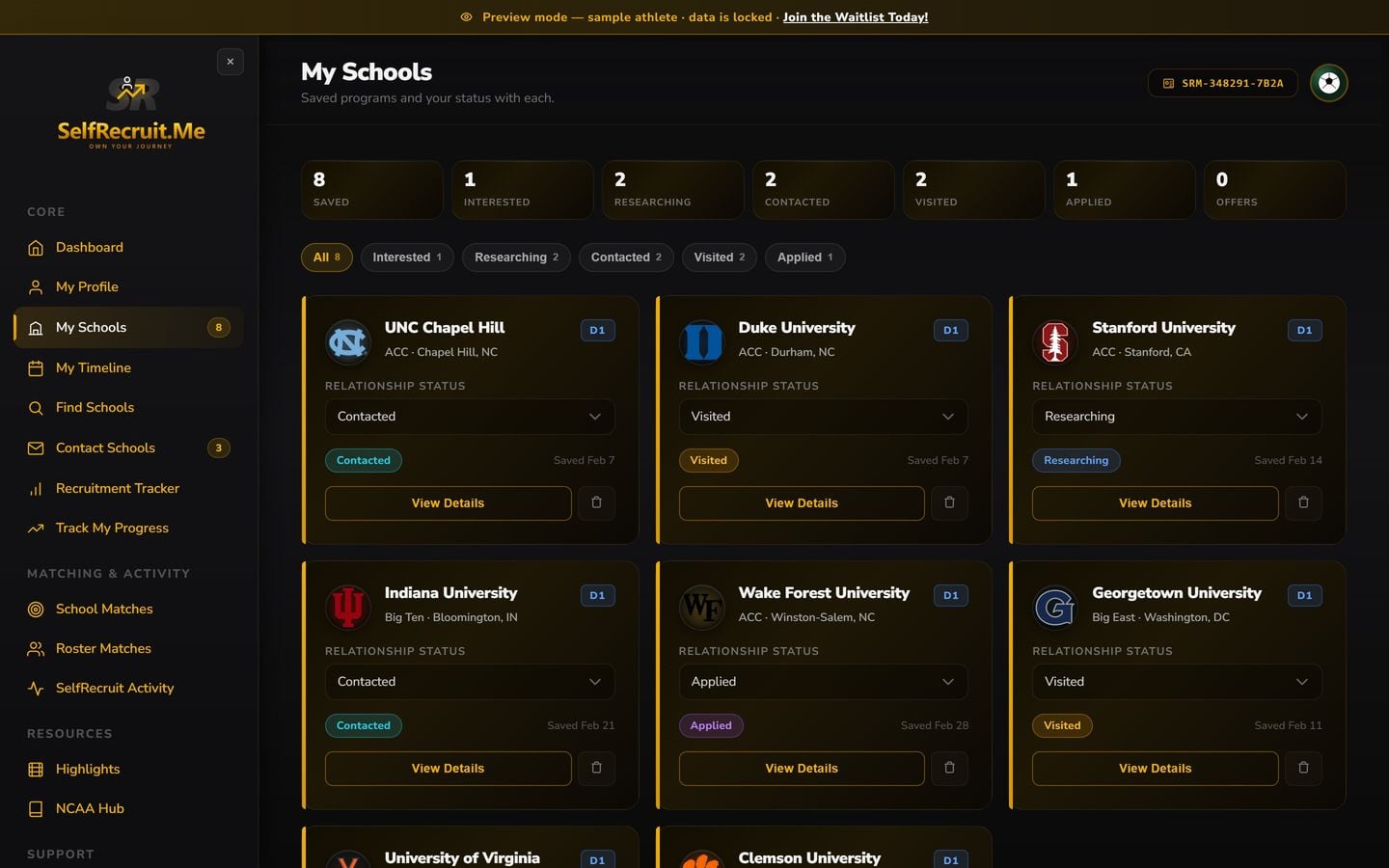Click the Roster Matches people icon
Image resolution: width=1389 pixels, height=868 pixels.
click(36, 649)
